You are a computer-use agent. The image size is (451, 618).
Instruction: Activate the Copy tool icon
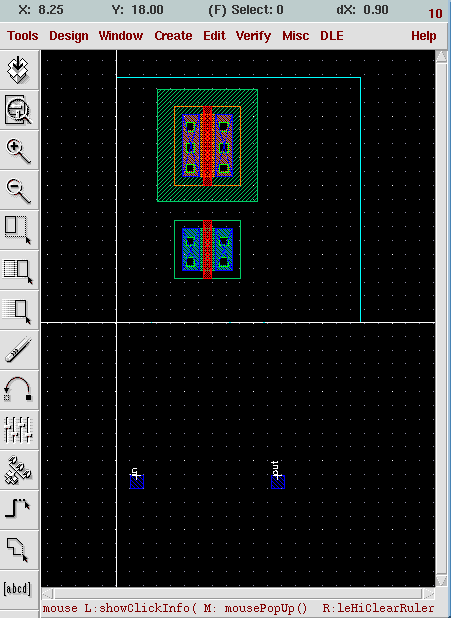[x=19, y=271]
